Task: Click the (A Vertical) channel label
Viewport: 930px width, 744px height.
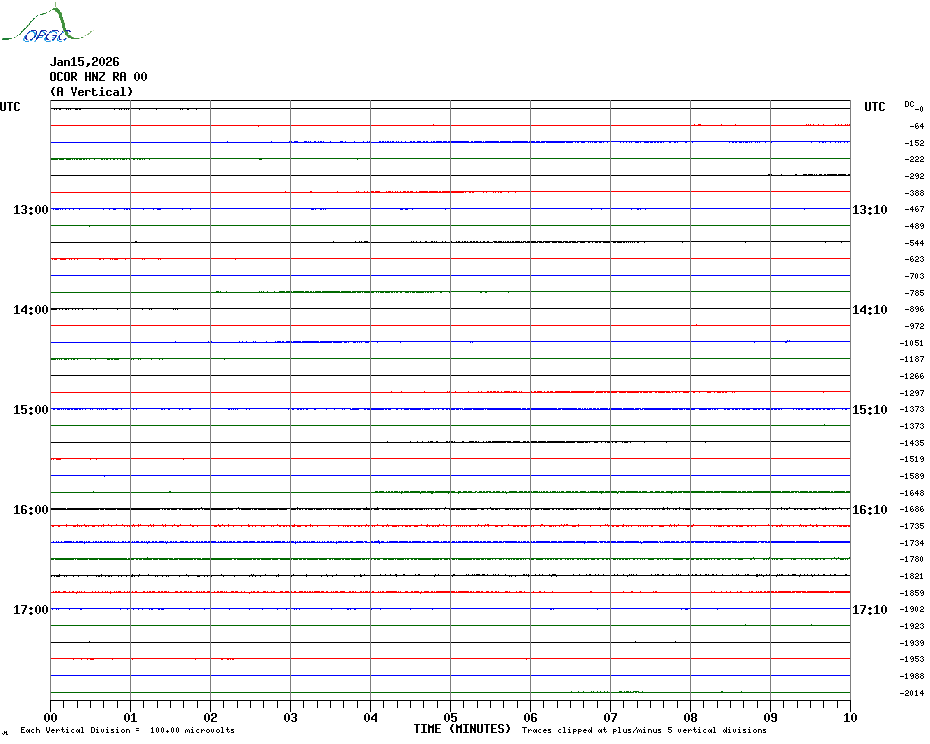Action: (91, 92)
